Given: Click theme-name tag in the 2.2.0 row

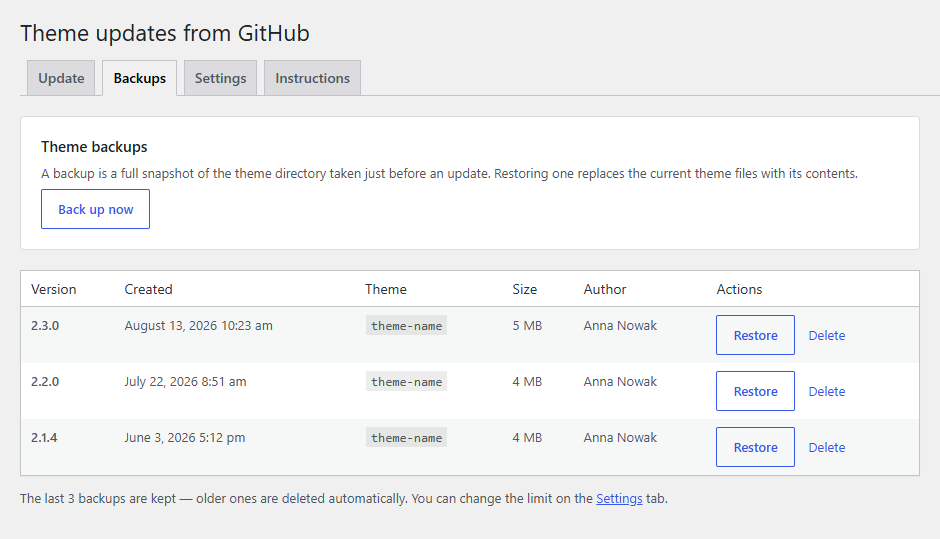Looking at the screenshot, I should (406, 381).
